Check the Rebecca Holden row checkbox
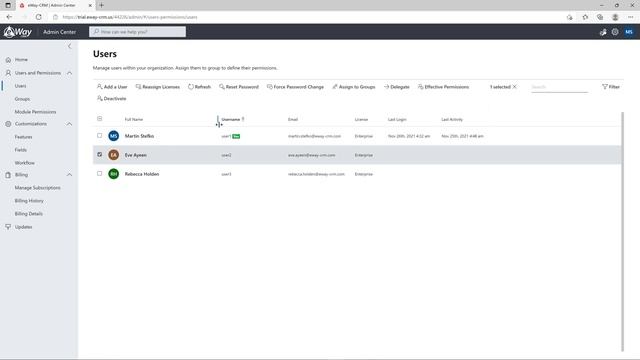This screenshot has height=360, width=640. tap(100, 173)
